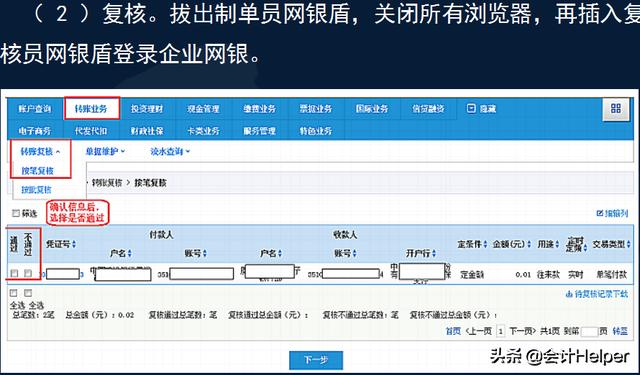Screen dimensions: 640x375
Task: Open the 票据业务 menu tab
Action: 316,109
